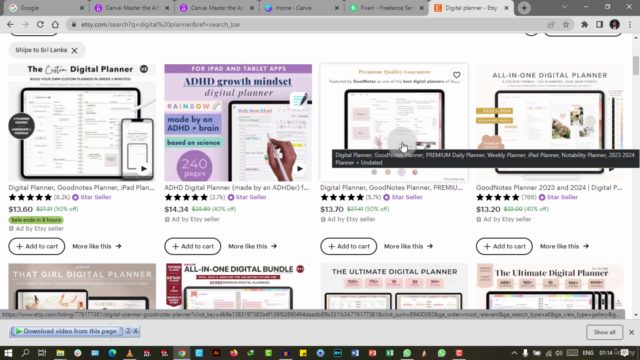Viewport: 640px width, 360px height.
Task: Open the extensions puzzle icon
Action: [584, 24]
